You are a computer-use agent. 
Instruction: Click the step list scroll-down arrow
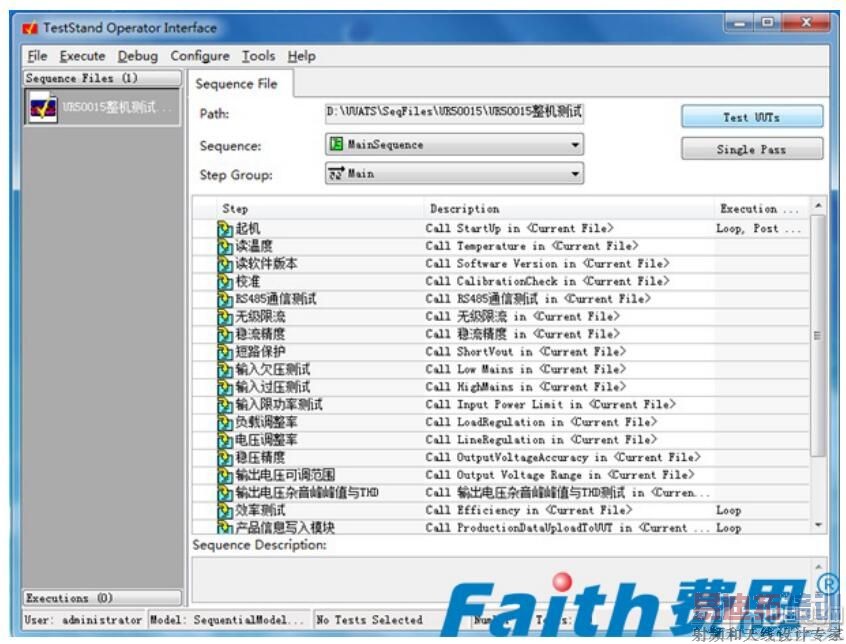tap(818, 525)
